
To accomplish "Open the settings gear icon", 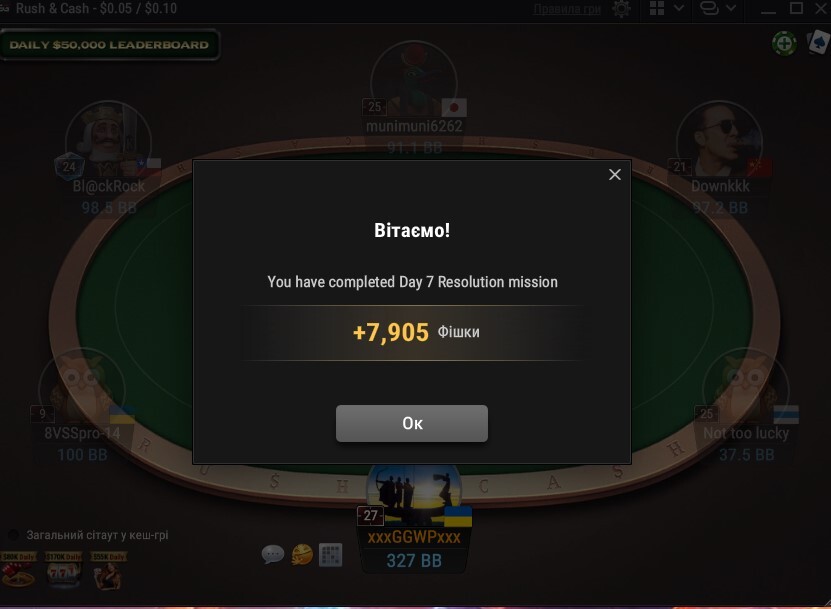I will point(621,8).
